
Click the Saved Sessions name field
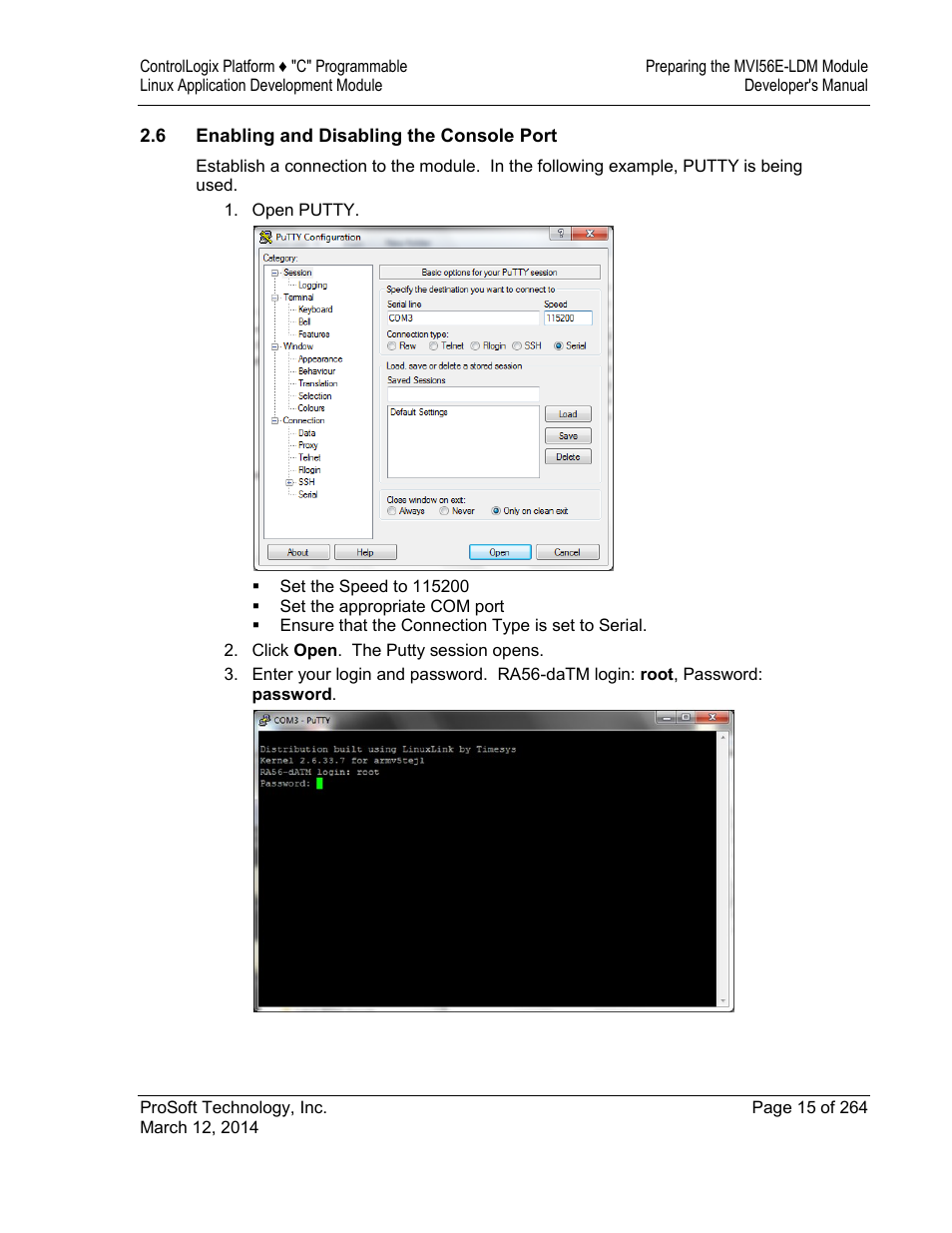pyautogui.click(x=463, y=394)
